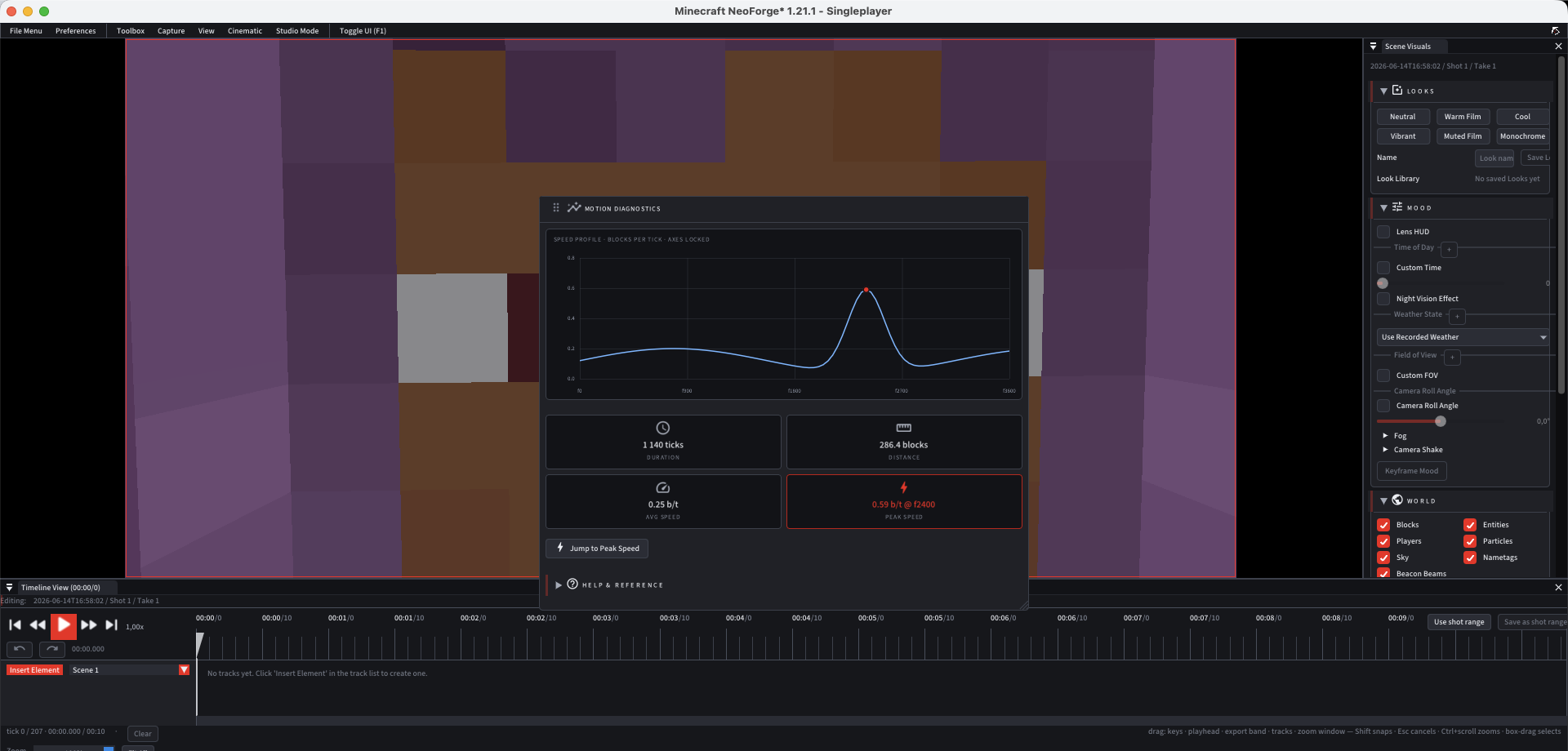
Task: Uncheck the Sky visibility checkbox
Action: (x=1383, y=558)
